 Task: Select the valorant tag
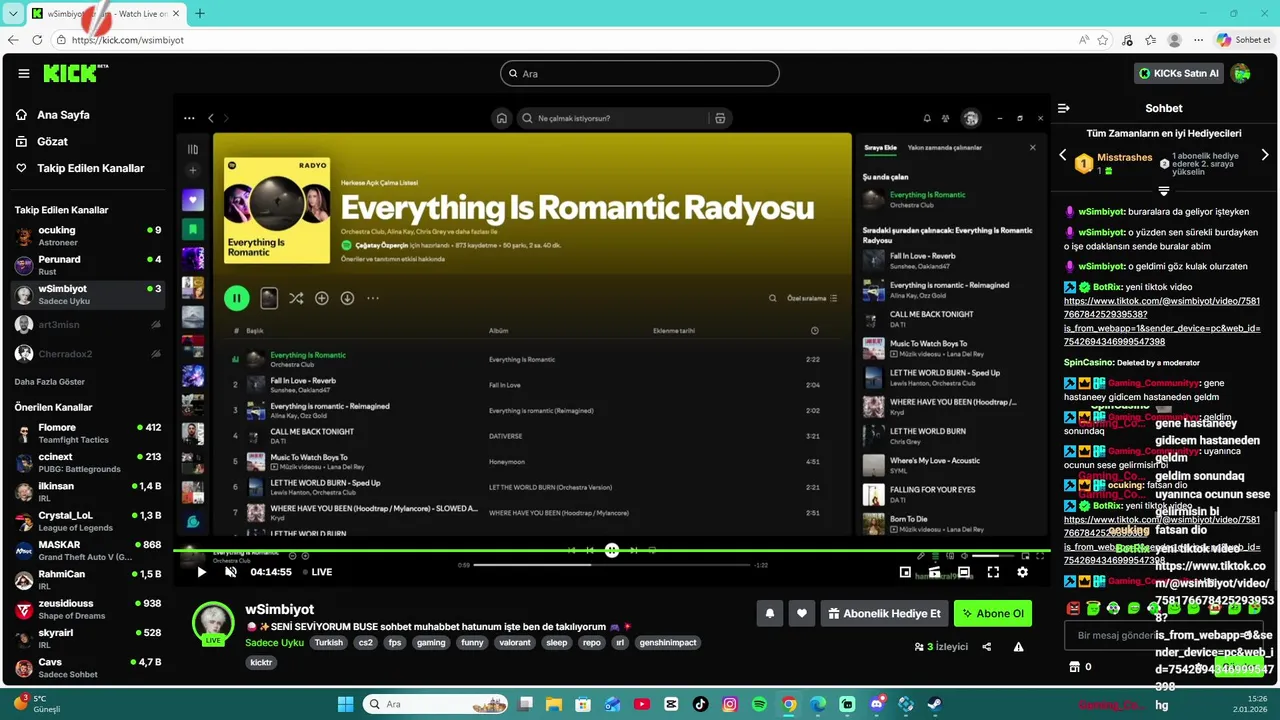pyautogui.click(x=514, y=643)
